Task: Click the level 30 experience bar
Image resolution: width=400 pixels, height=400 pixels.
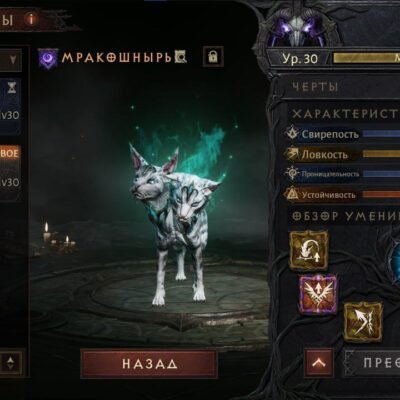Action: 367,58
